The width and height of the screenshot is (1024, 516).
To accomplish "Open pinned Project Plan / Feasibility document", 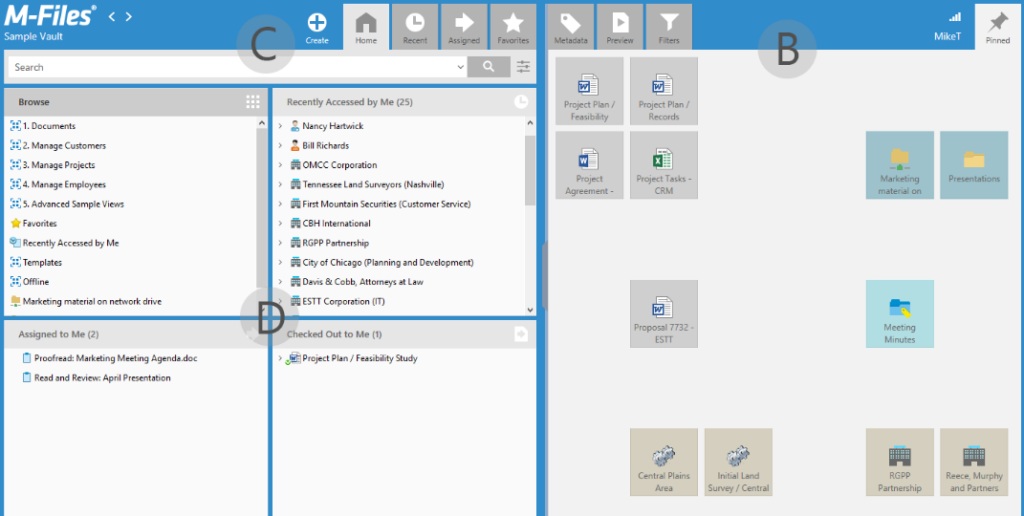I will tap(589, 91).
